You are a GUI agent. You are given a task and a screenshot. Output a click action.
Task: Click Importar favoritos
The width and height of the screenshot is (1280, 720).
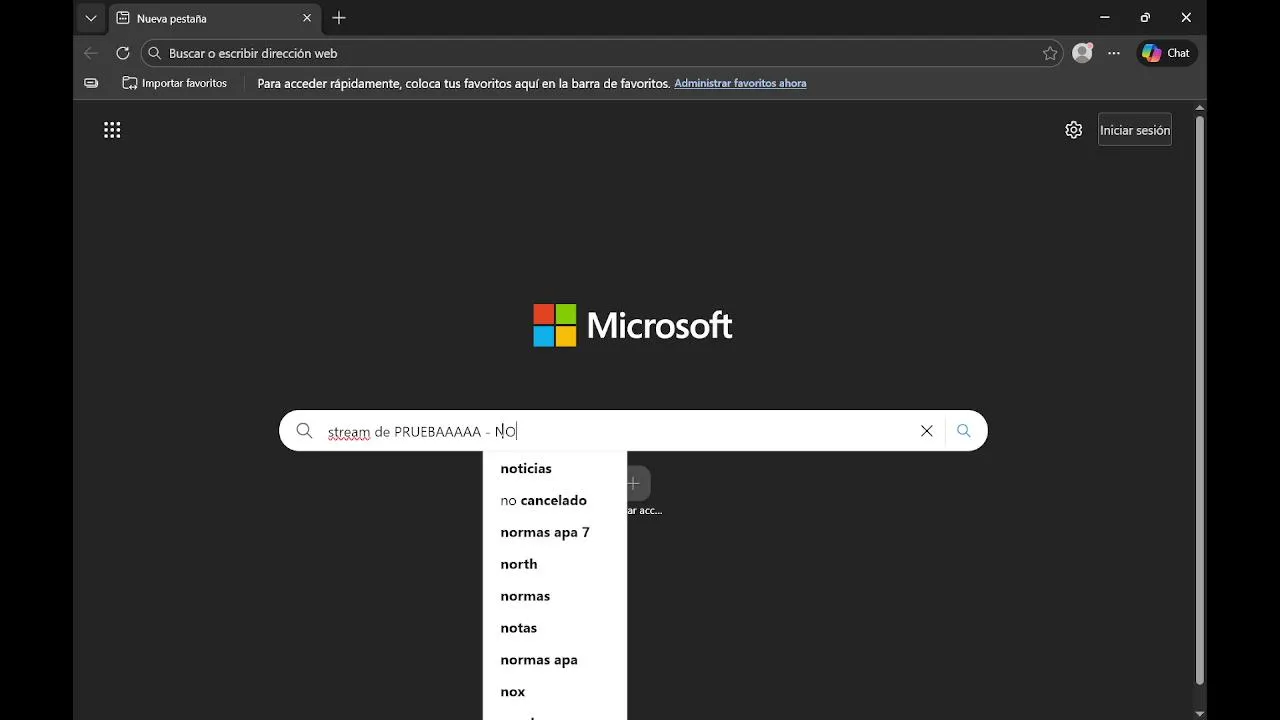[x=174, y=83]
